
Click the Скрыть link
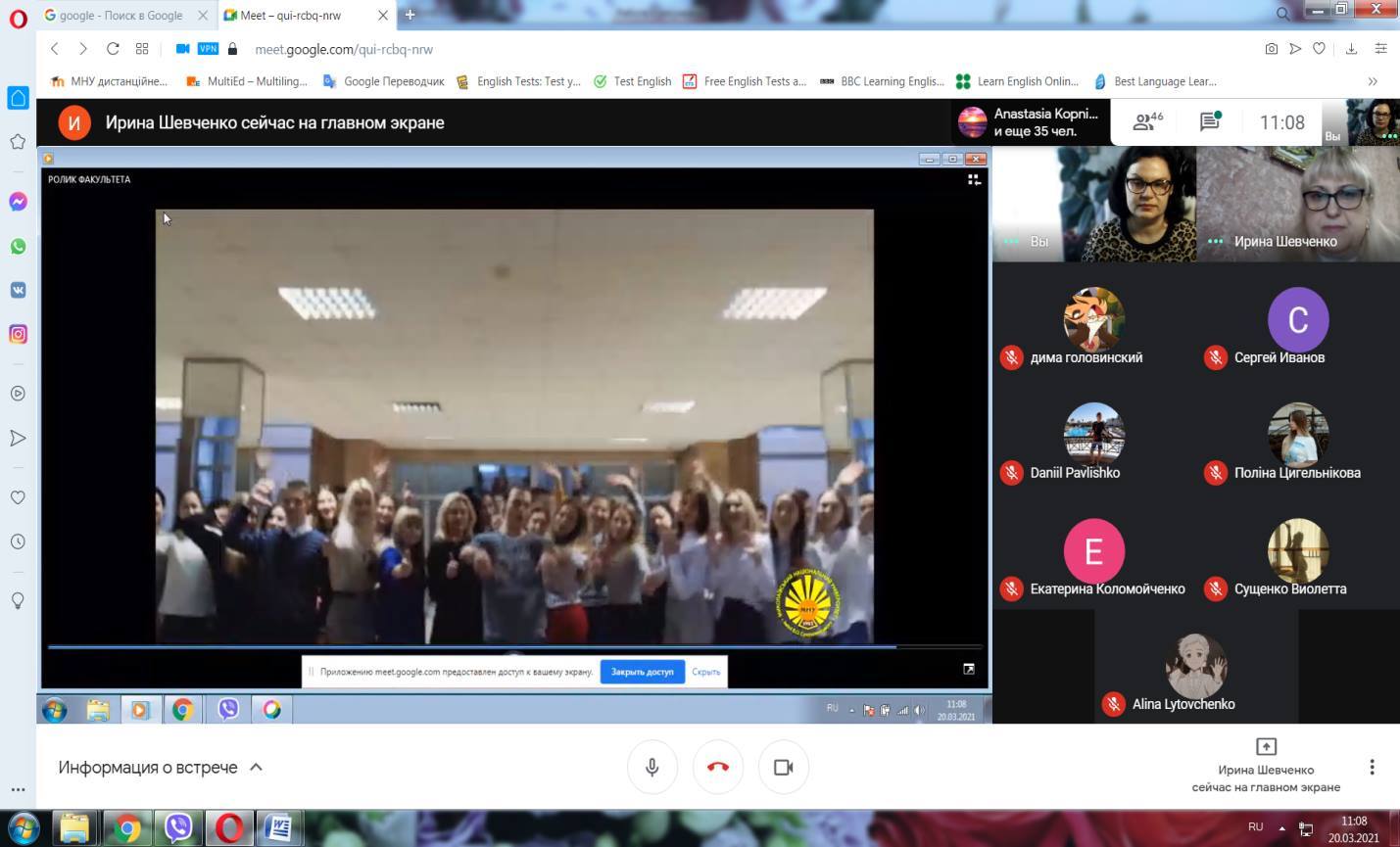(x=705, y=672)
